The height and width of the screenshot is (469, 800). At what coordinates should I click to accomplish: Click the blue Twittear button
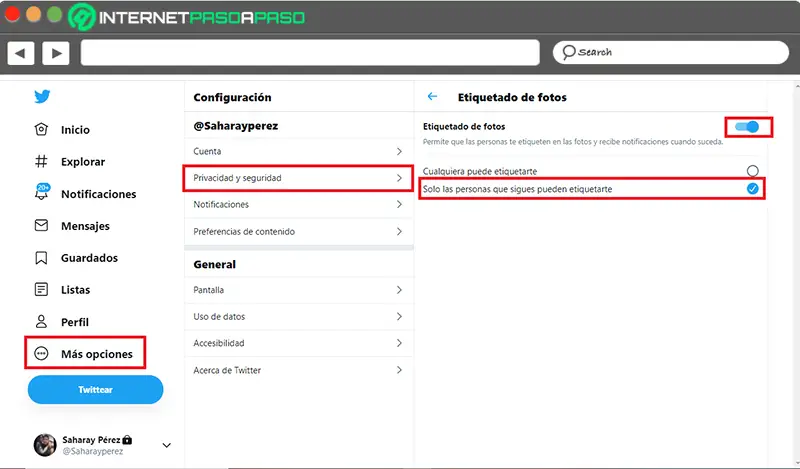(95, 390)
